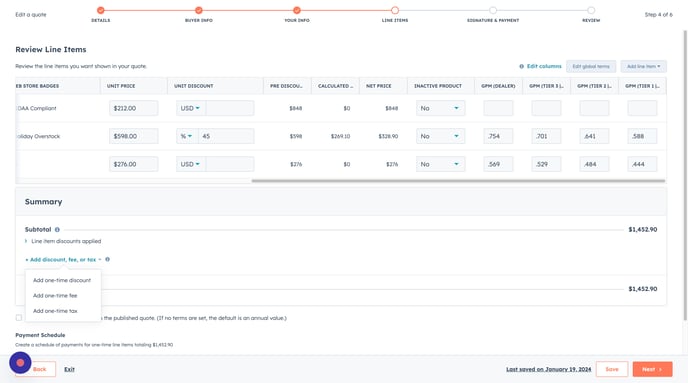Click the unit price field showing $598.00
Image resolution: width=688 pixels, height=383 pixels.
tap(133, 136)
